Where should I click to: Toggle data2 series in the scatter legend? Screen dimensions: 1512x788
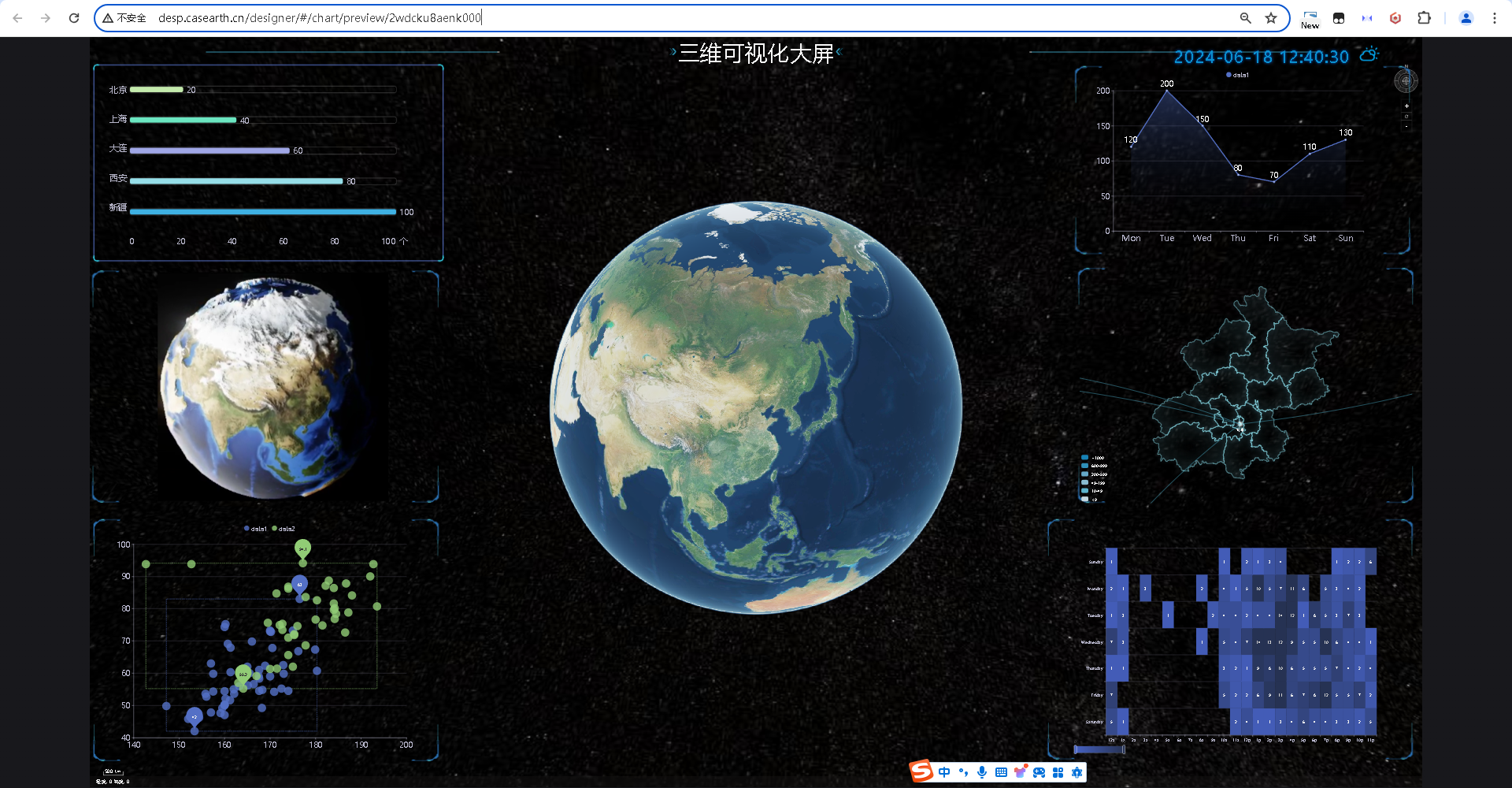pos(283,529)
